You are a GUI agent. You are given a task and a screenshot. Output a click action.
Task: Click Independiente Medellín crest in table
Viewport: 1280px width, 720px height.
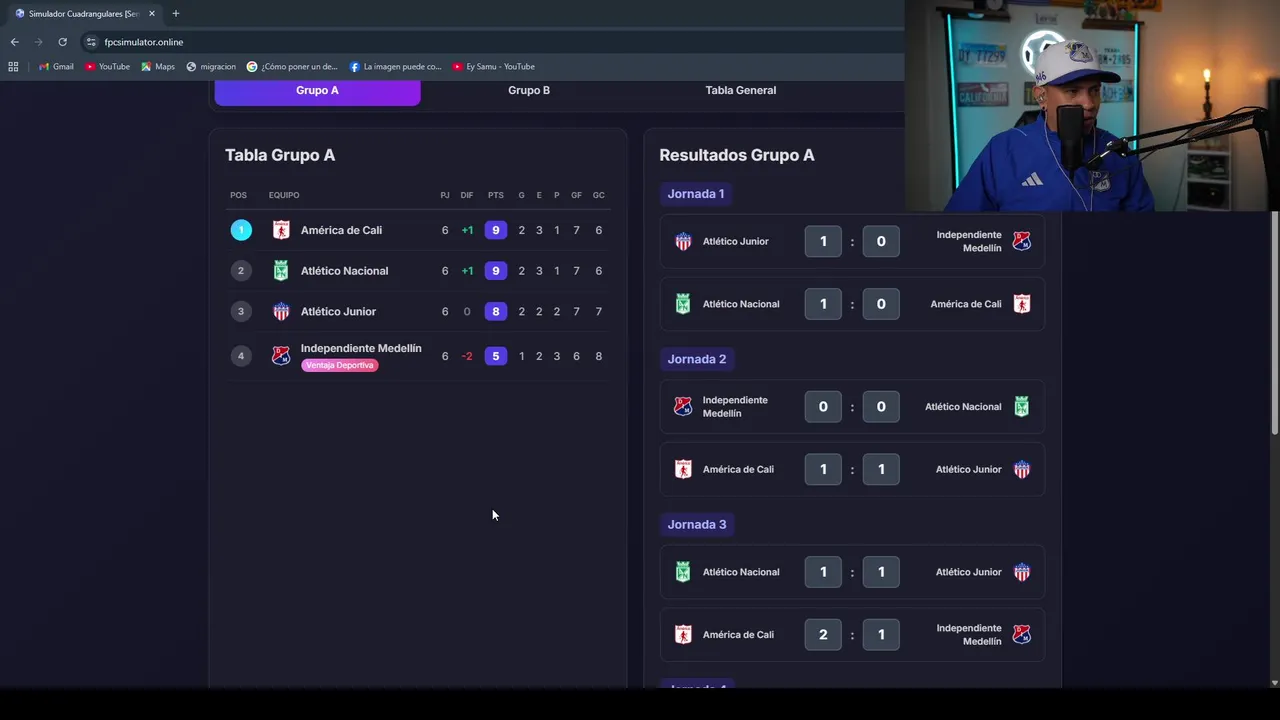pos(281,356)
